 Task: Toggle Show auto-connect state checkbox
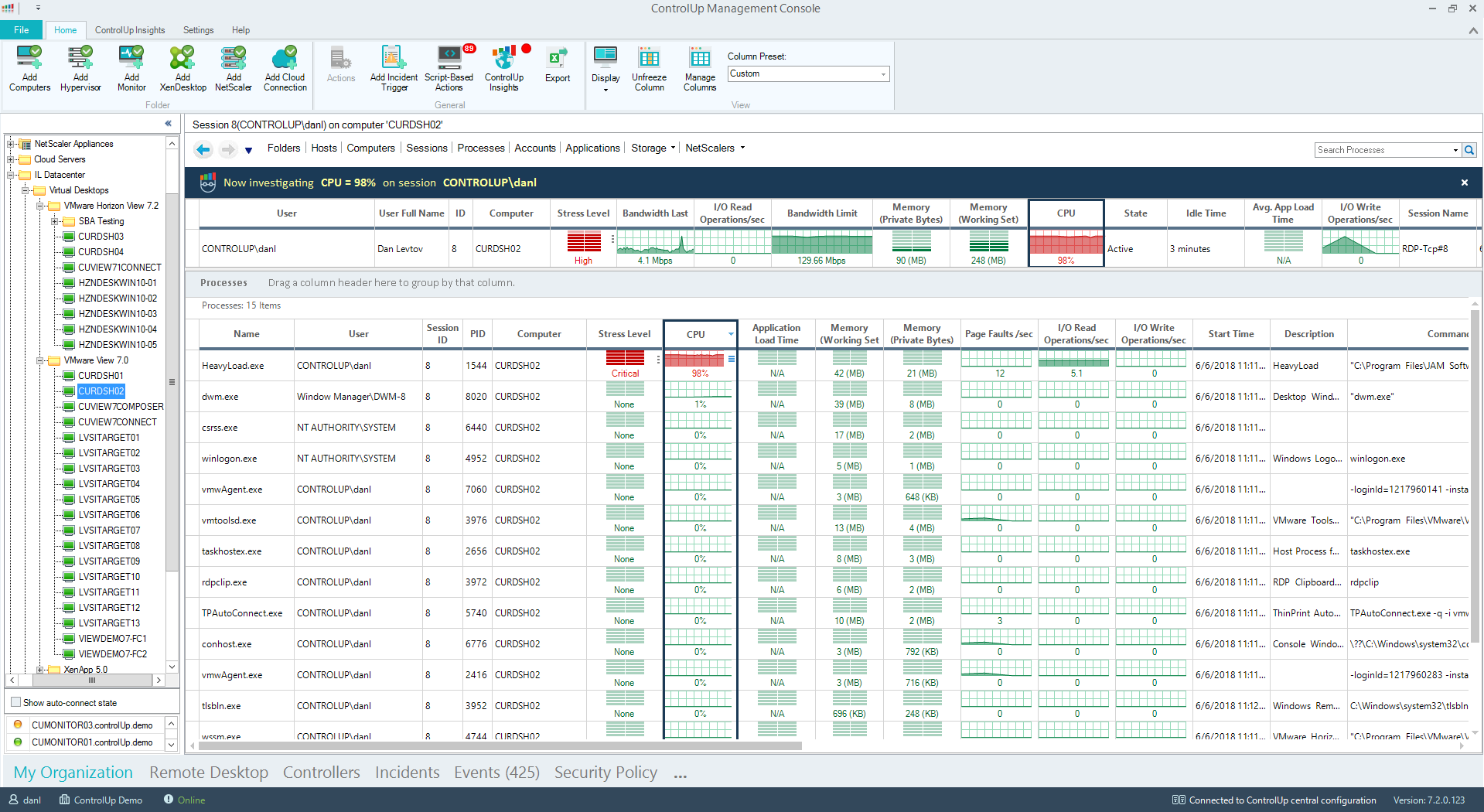coord(15,702)
